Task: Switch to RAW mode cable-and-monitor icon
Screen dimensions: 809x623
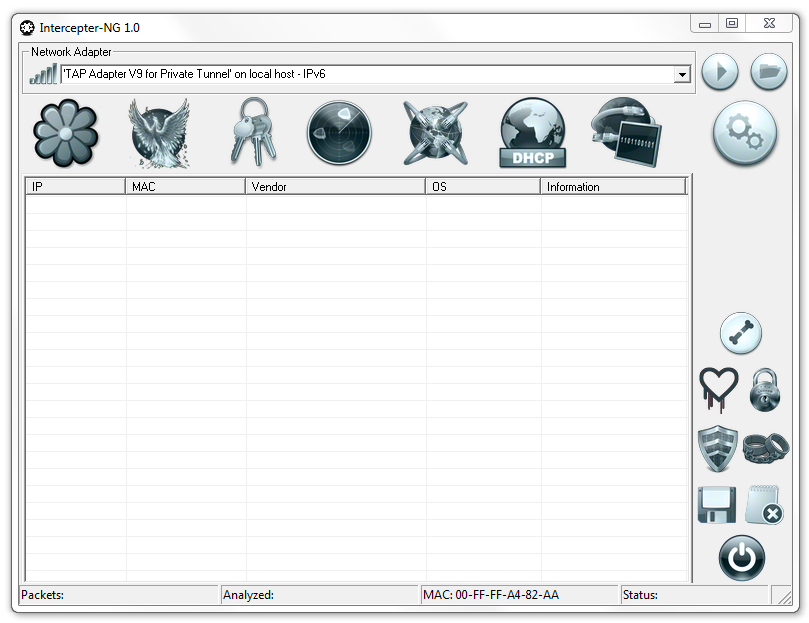Action: pyautogui.click(x=626, y=133)
